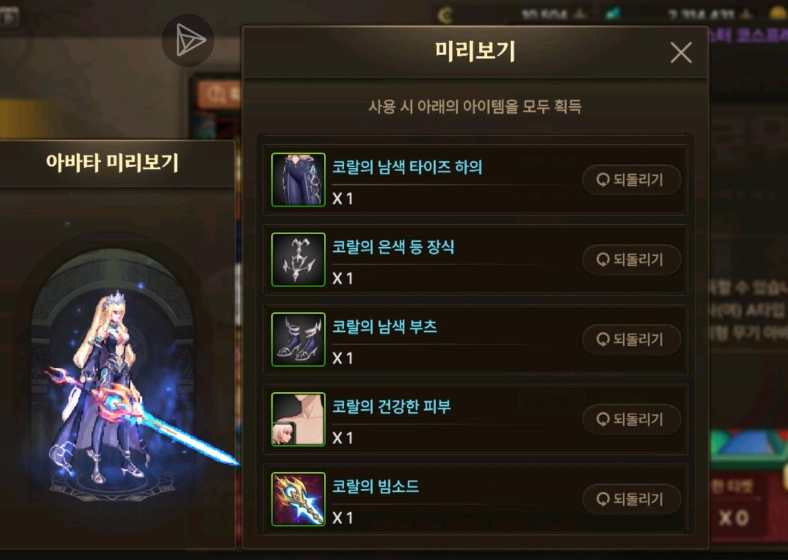
Task: Click the healthy skin item icon
Action: click(x=298, y=419)
